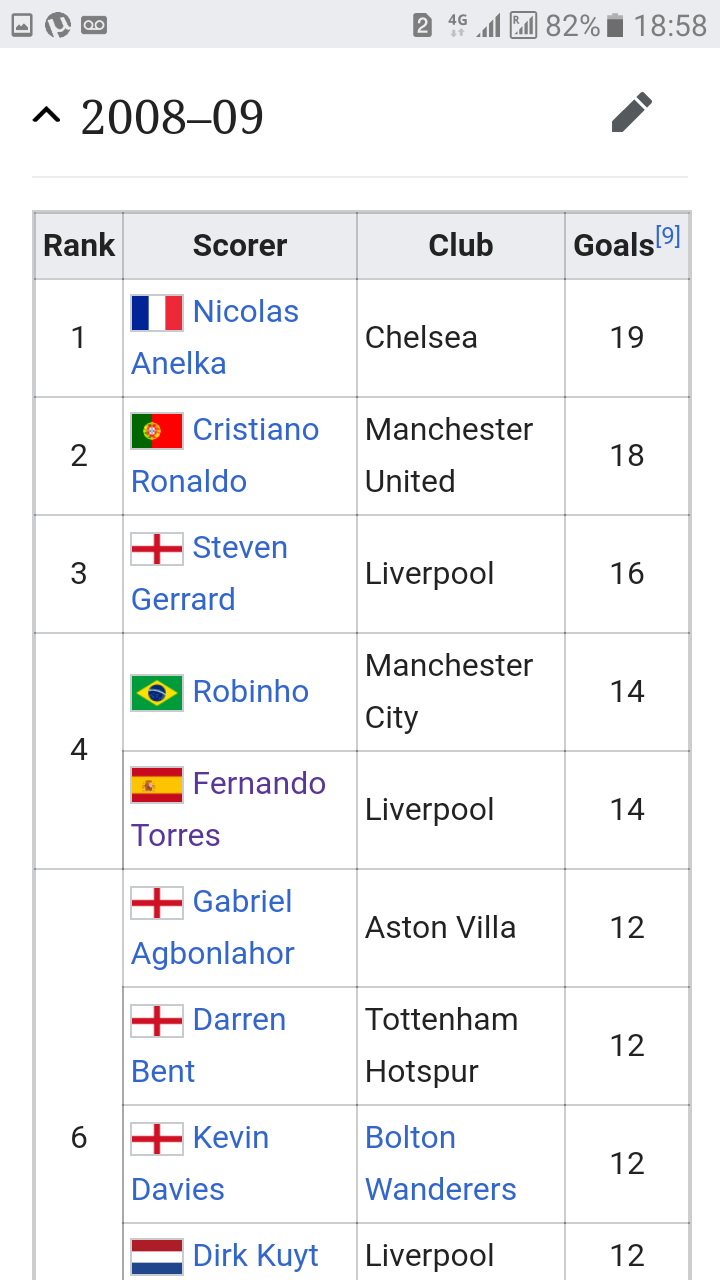
Task: Tap the Kevin Davies link
Action: 230,1138
